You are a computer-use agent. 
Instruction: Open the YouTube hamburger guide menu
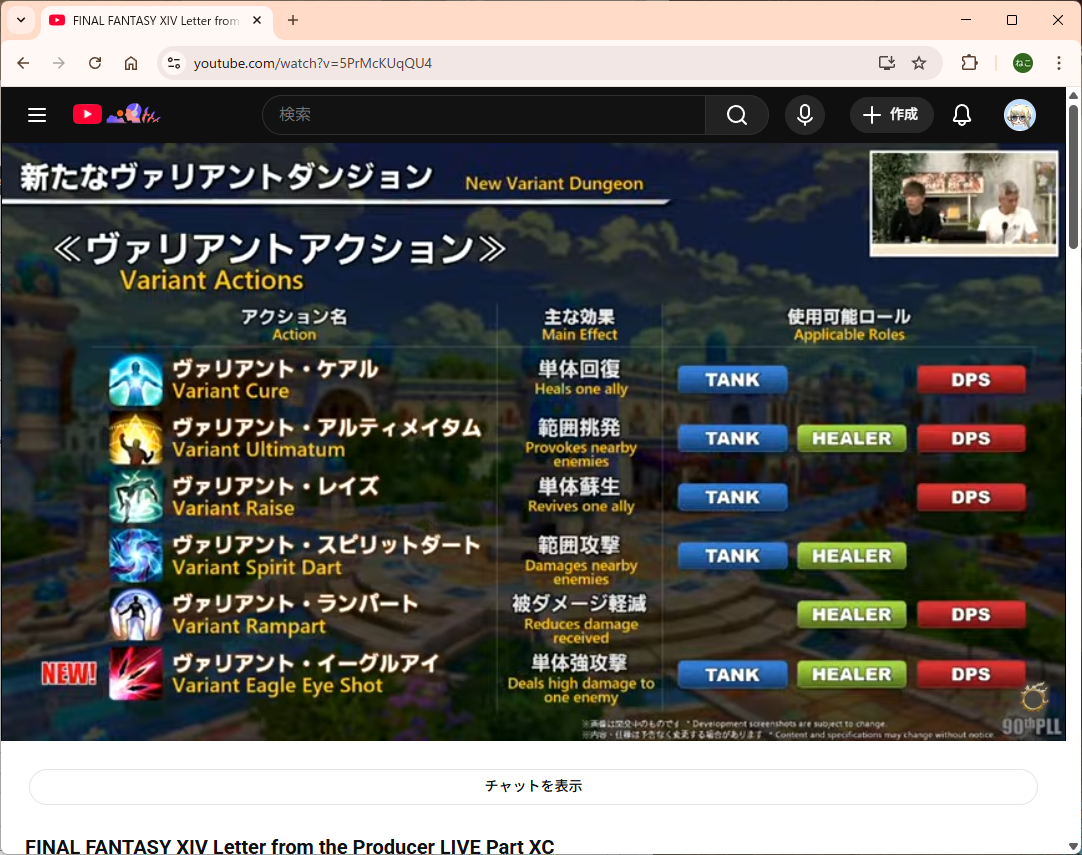37,115
